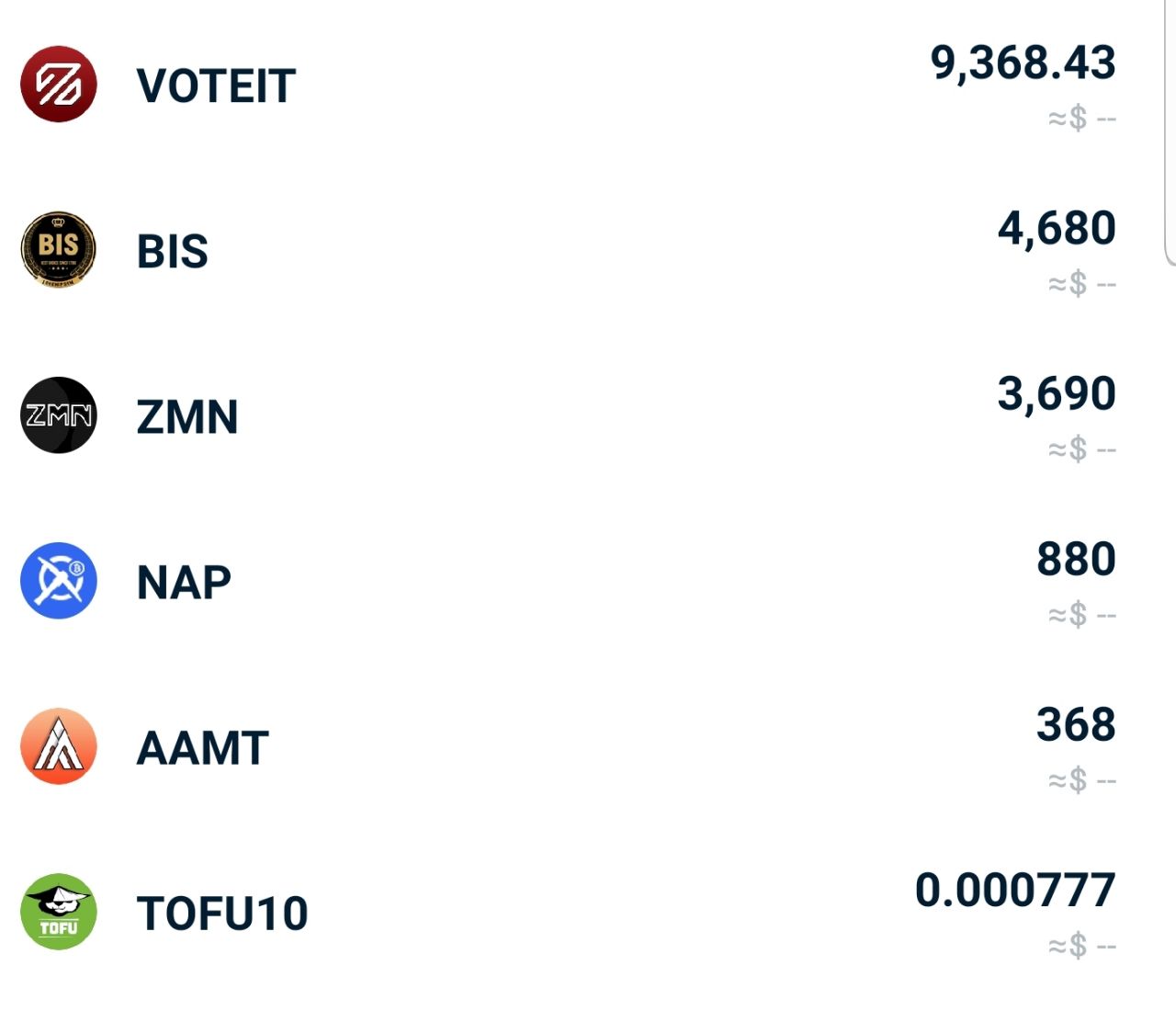Viewport: 1176px width, 1011px height.
Task: Select the 4,680 BIS balance
Action: coord(1057,228)
